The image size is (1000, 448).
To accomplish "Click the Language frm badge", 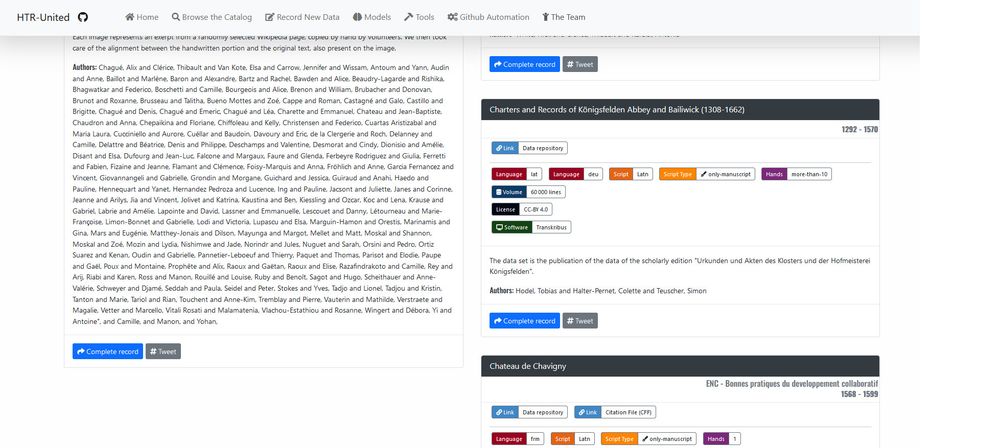I will pos(518,439).
